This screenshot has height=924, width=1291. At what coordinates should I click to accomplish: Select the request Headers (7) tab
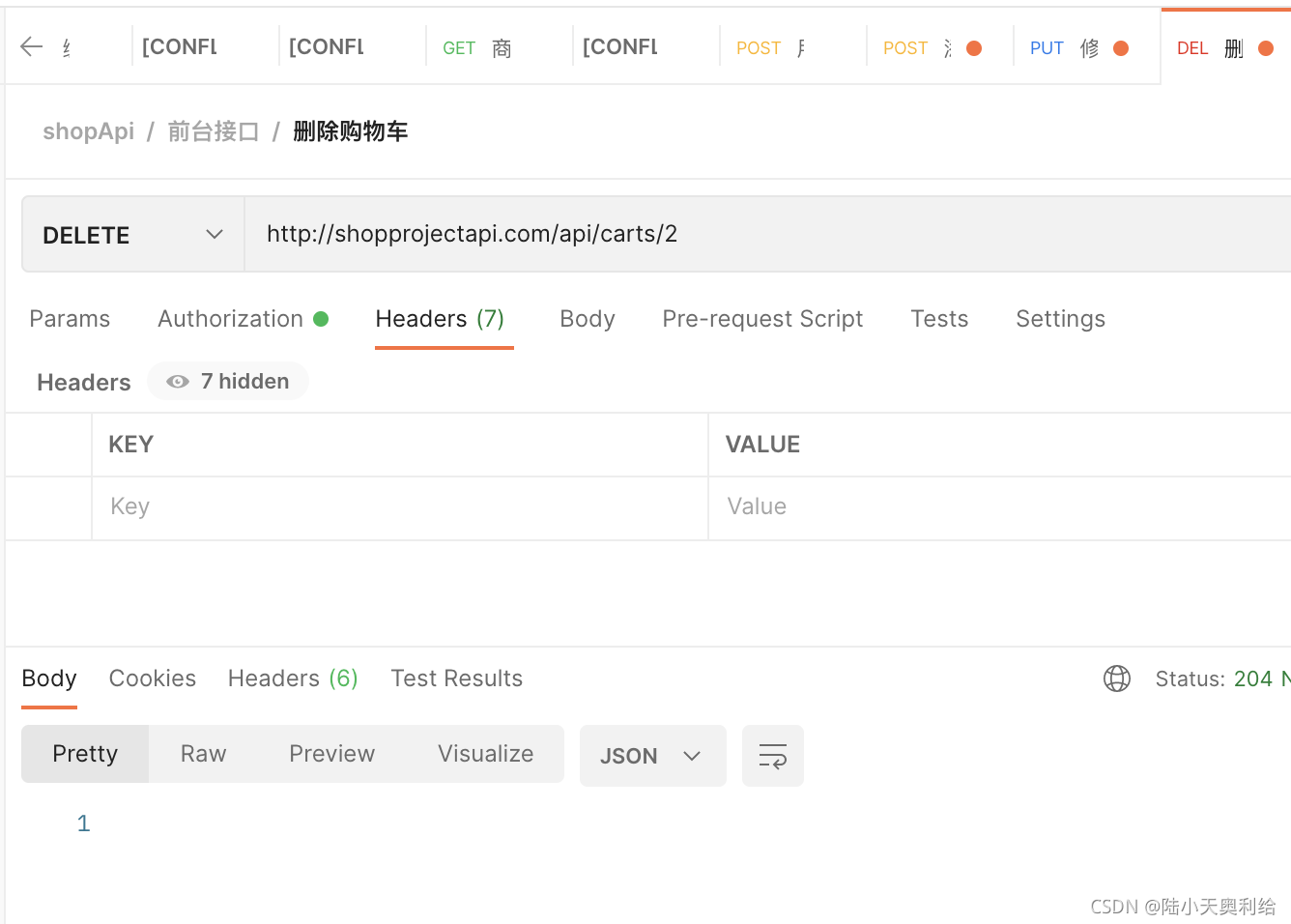pyautogui.click(x=440, y=319)
